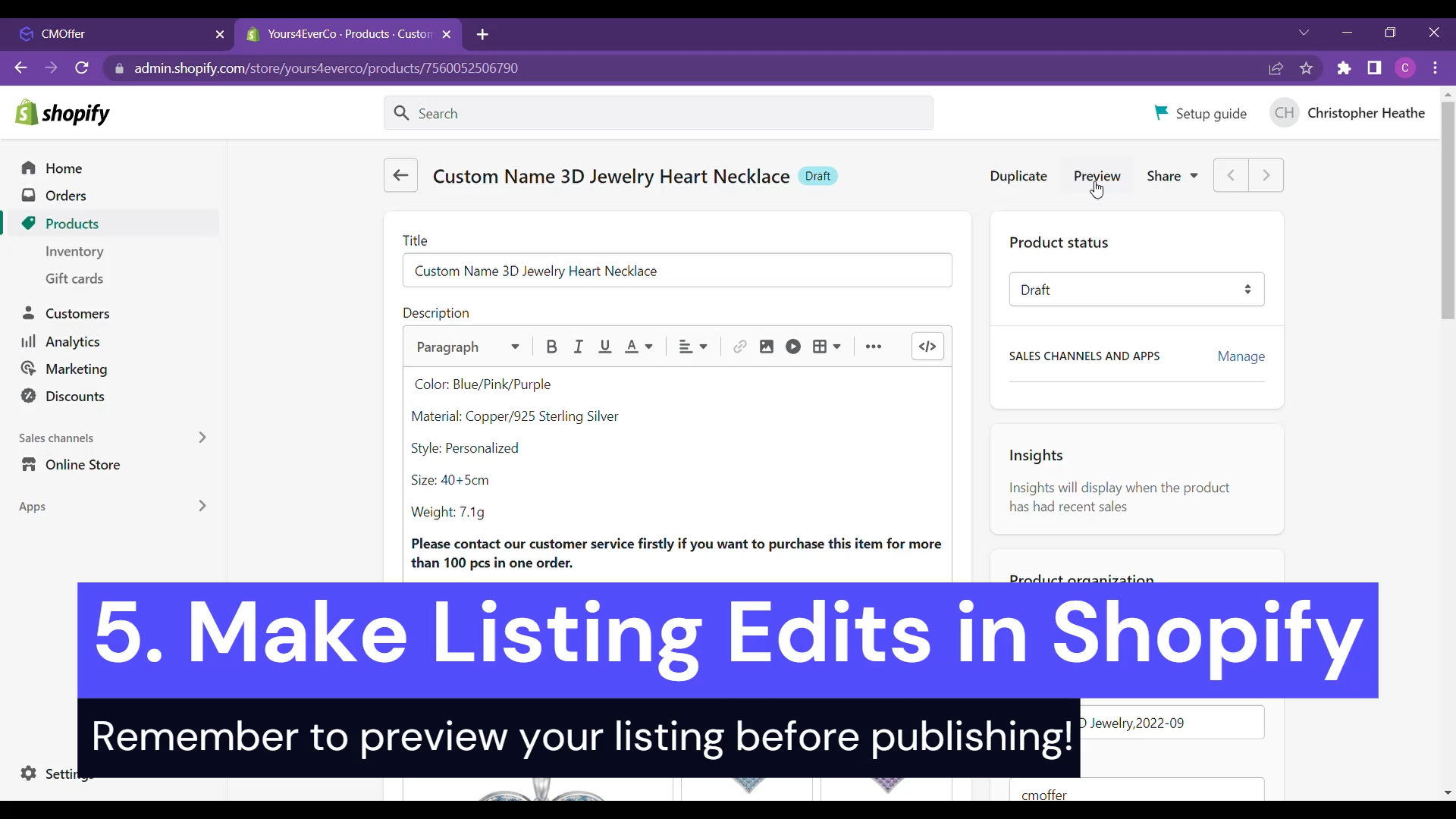Viewport: 1456px width, 819px height.
Task: Click the product title input field
Action: 680,271
